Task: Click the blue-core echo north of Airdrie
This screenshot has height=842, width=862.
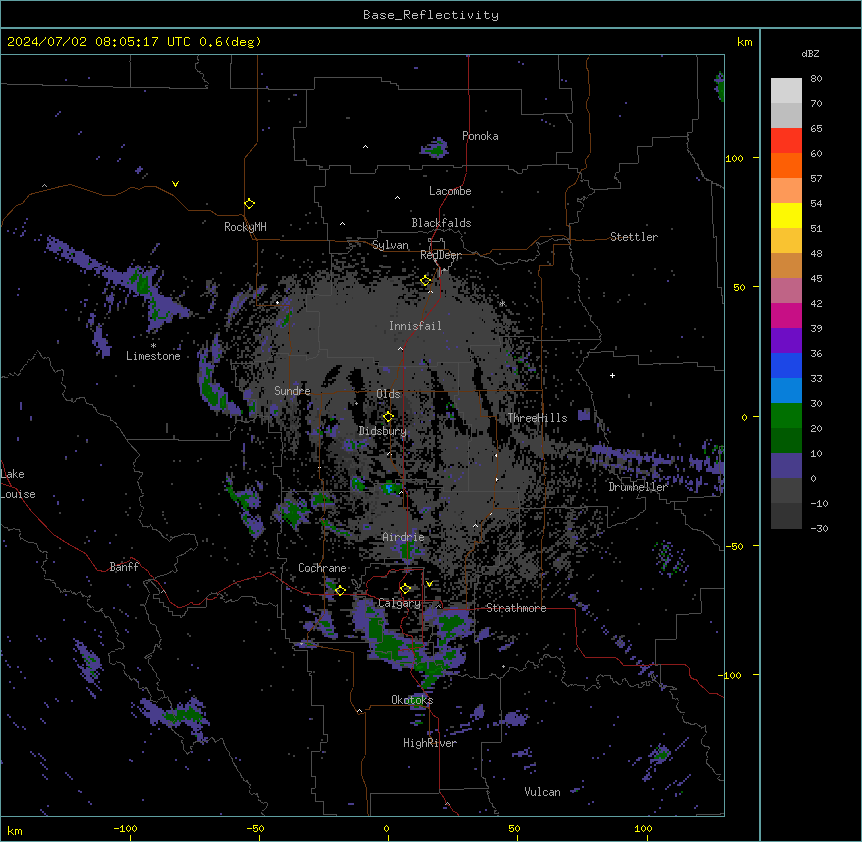Action: (x=390, y=488)
